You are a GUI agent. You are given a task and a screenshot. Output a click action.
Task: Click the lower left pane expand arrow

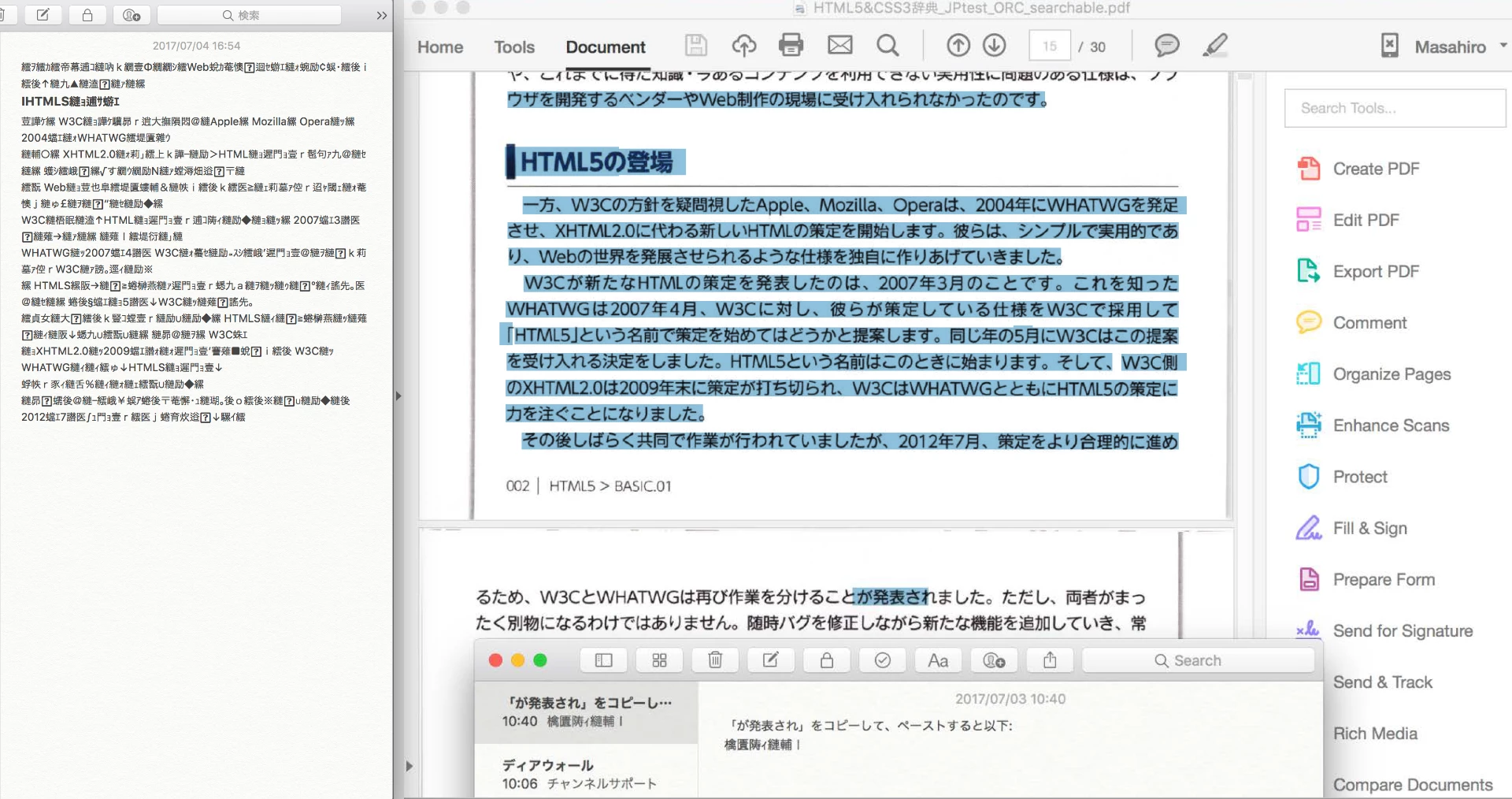tap(409, 766)
